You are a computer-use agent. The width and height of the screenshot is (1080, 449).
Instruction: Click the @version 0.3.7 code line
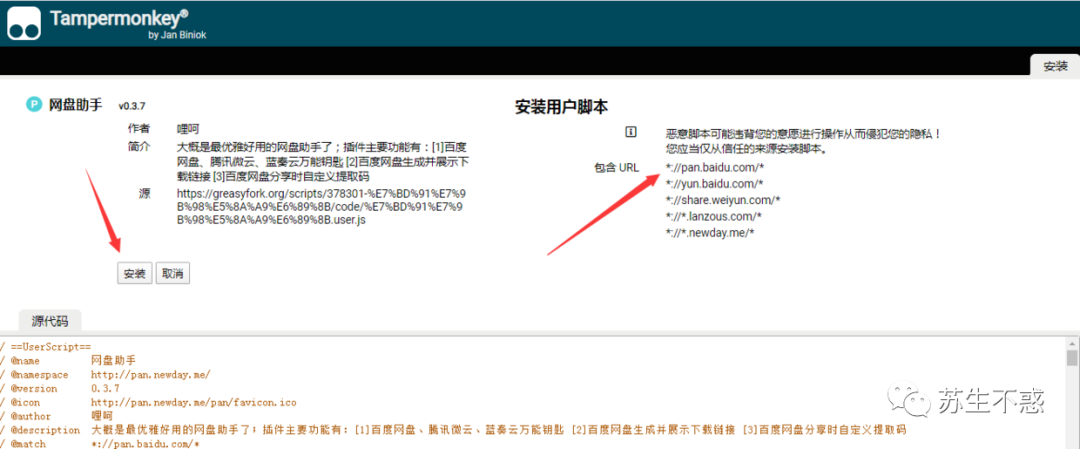pos(60,388)
